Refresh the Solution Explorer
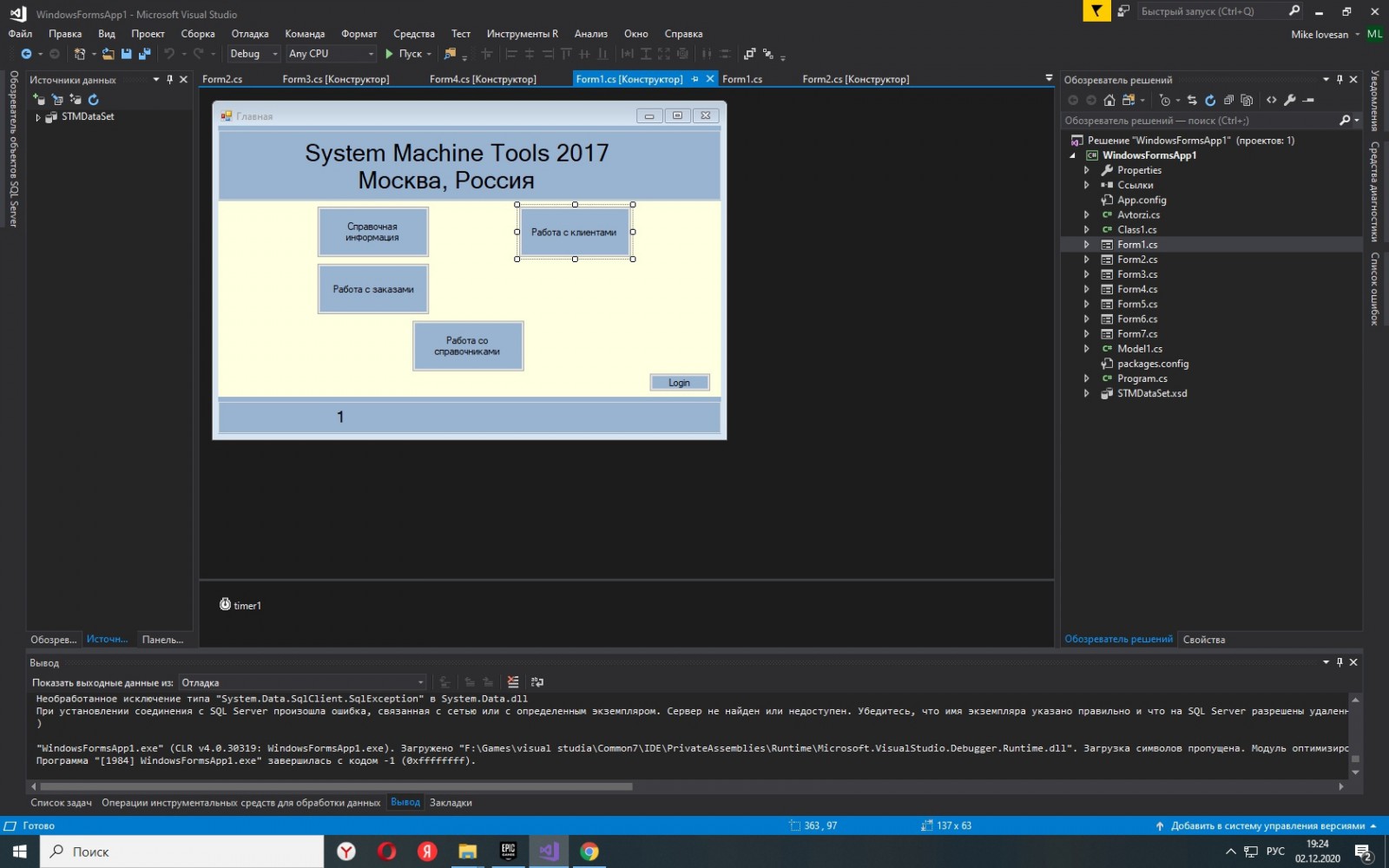 point(1210,100)
